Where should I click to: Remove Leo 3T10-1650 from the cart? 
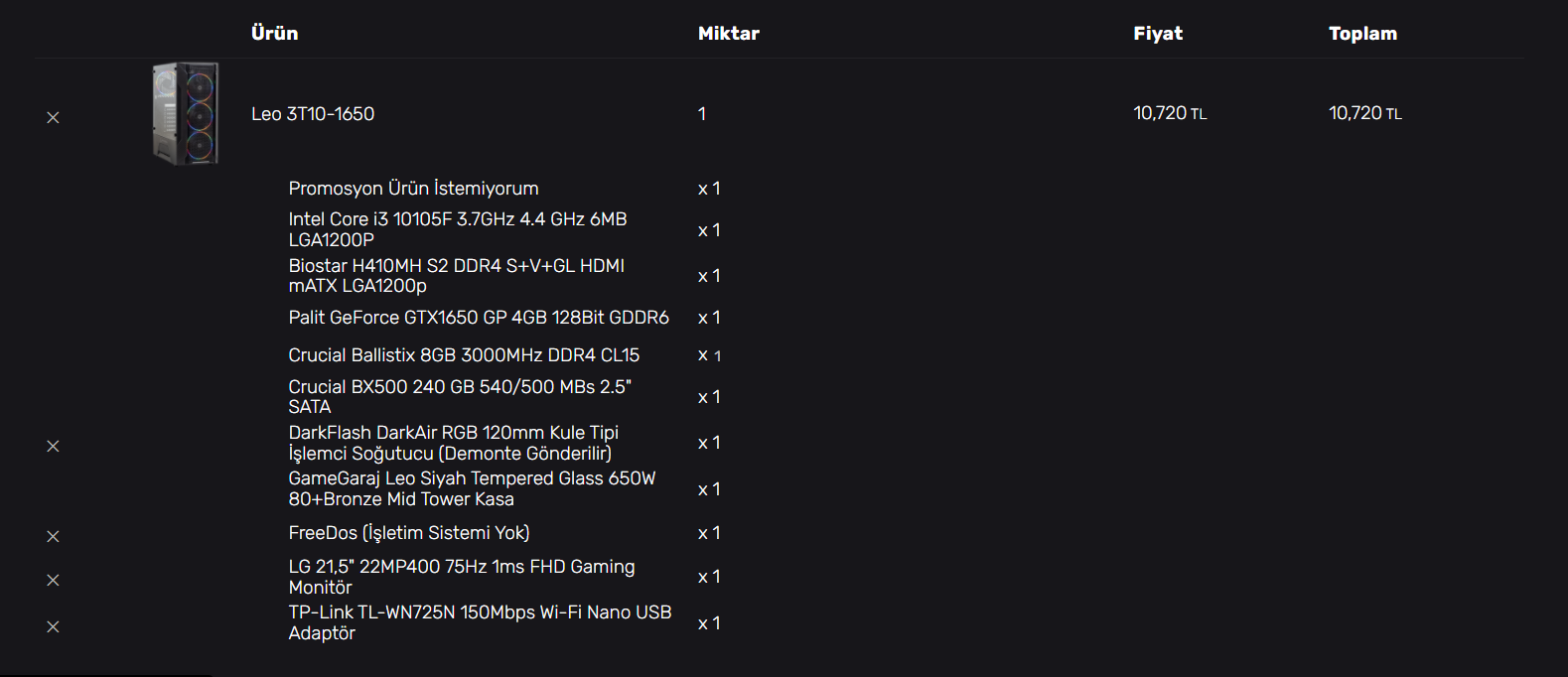click(54, 117)
